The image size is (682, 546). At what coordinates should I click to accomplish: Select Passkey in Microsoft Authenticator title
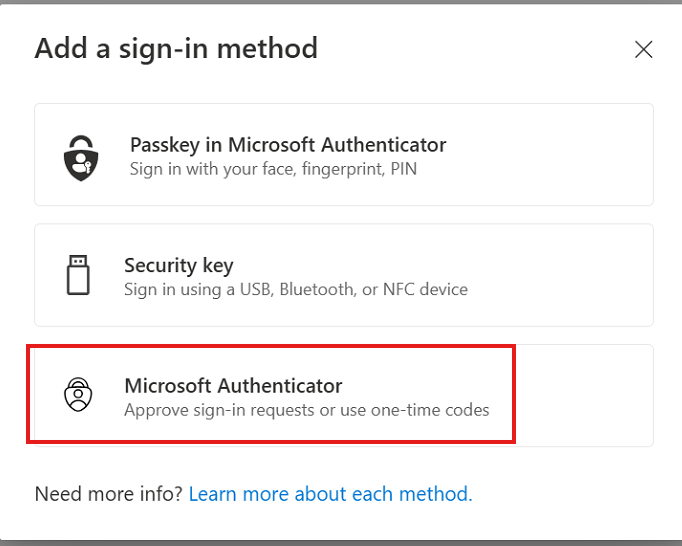288,145
